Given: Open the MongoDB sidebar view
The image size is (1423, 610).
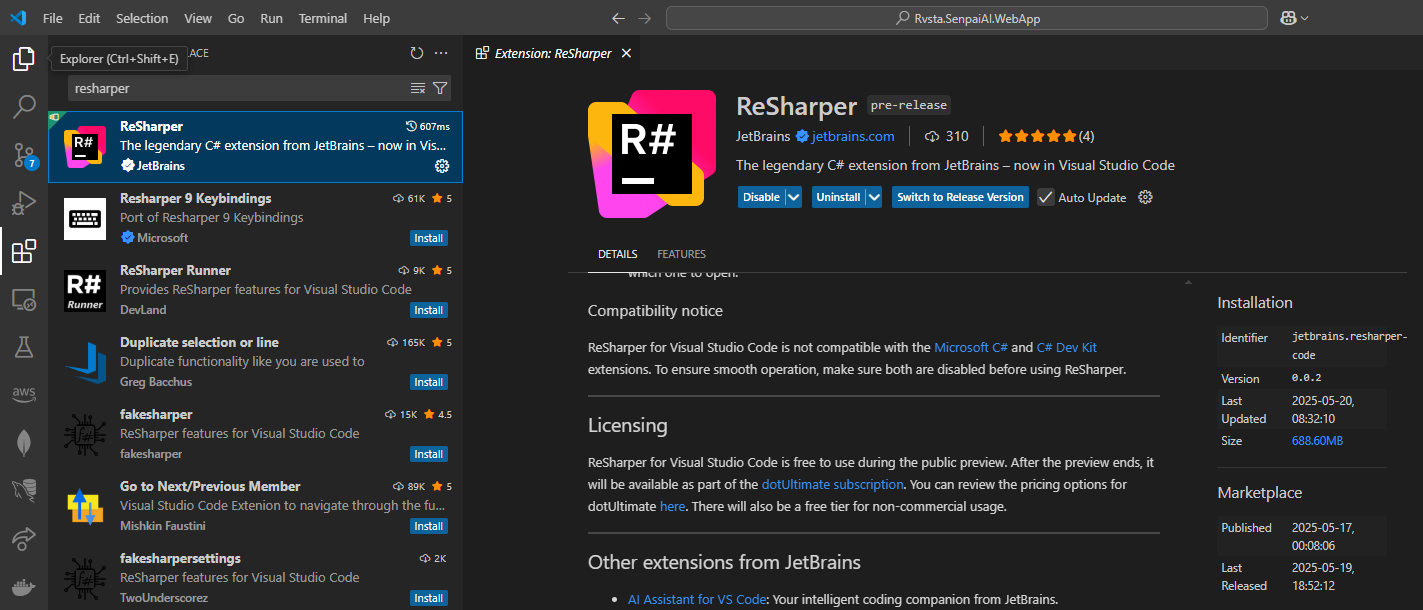Looking at the screenshot, I should 24,441.
